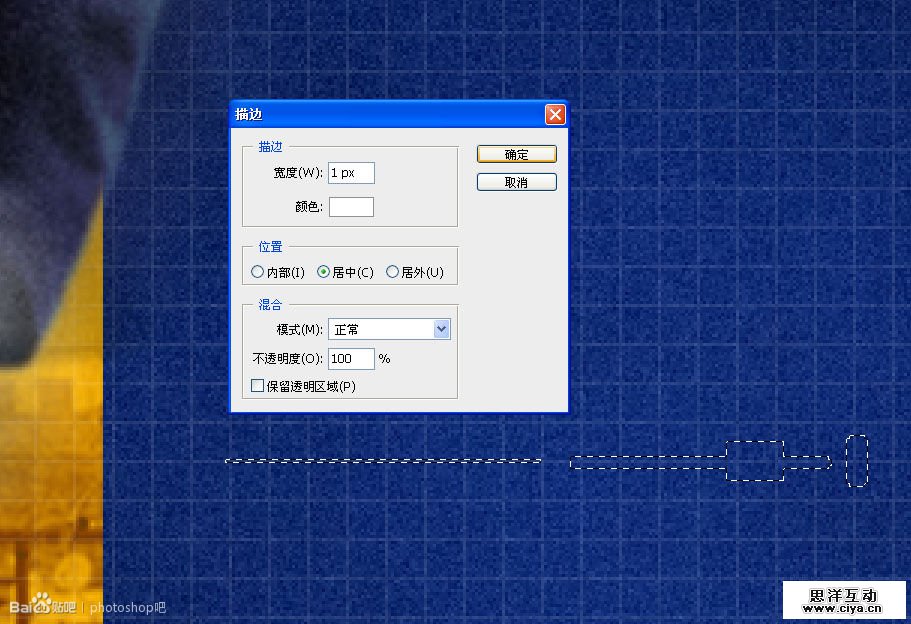Select the 居中 position radio button
The width and height of the screenshot is (911, 624).
[323, 272]
